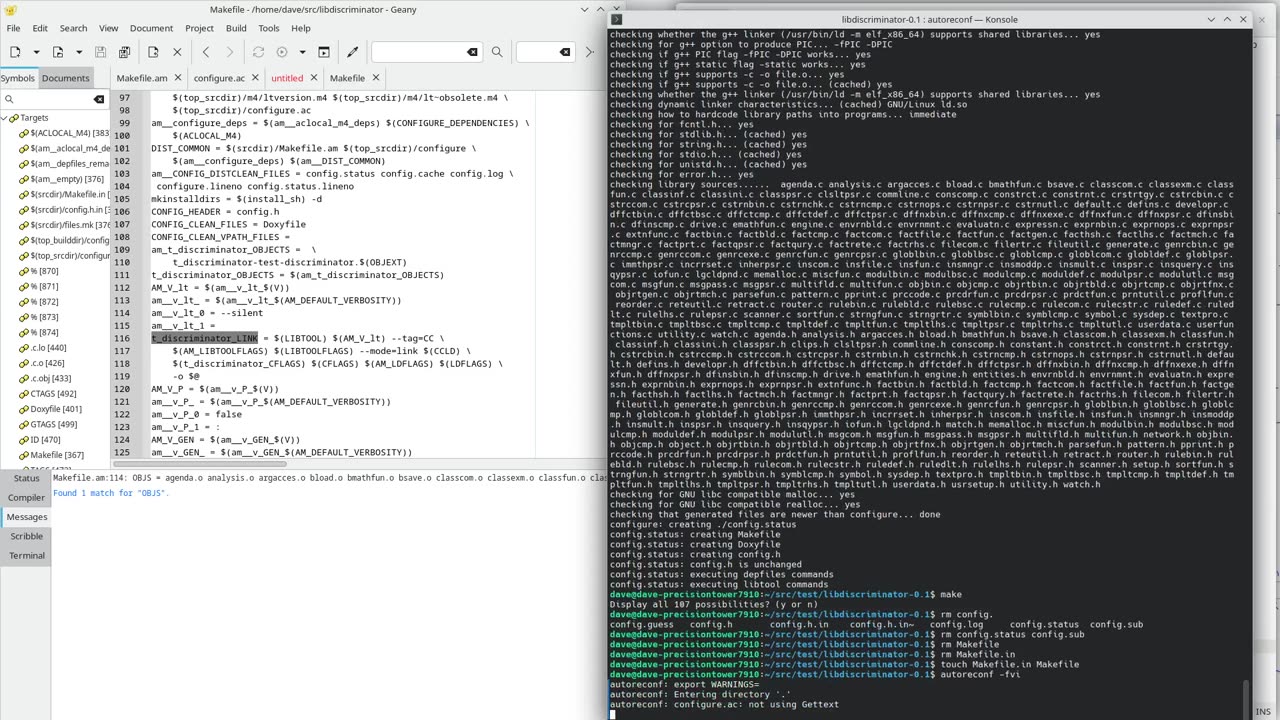Navigate forward a location
This screenshot has height=720, width=1280.
point(229,52)
